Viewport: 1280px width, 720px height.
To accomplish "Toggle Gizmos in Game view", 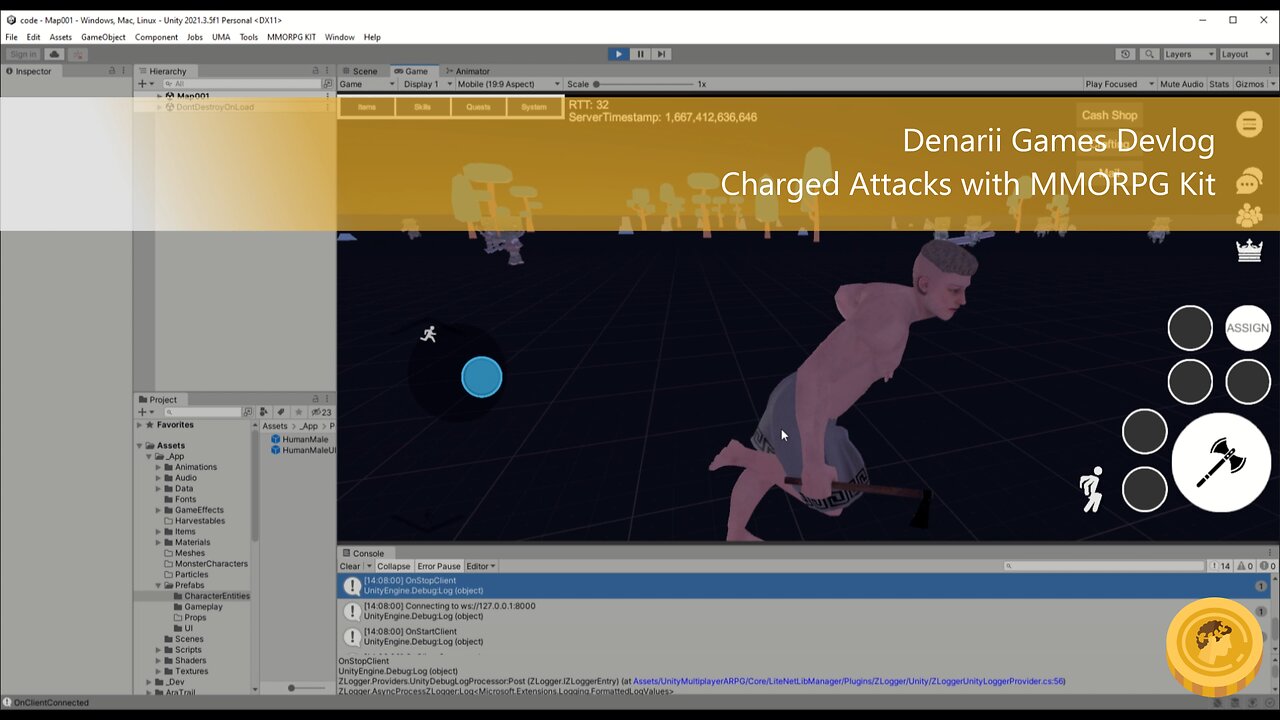I will (x=1249, y=84).
